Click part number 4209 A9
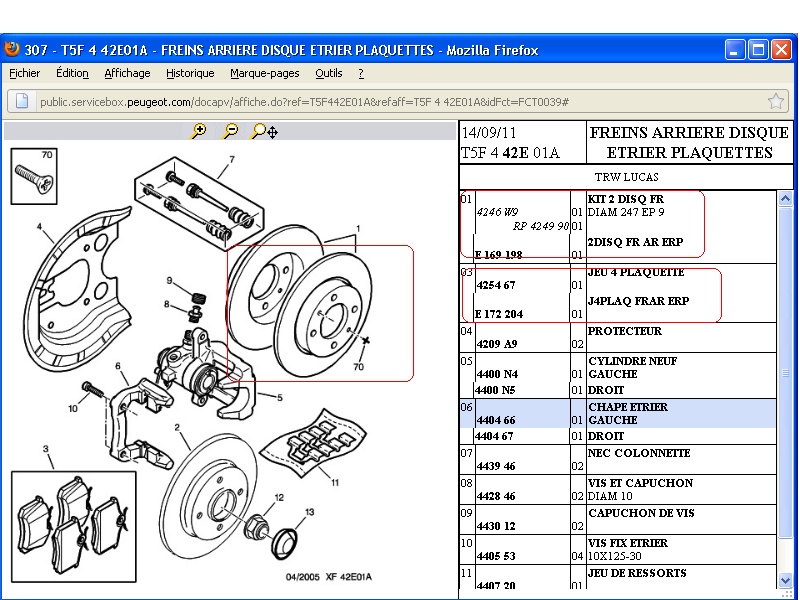Image resolution: width=800 pixels, height=600 pixels. [x=497, y=344]
